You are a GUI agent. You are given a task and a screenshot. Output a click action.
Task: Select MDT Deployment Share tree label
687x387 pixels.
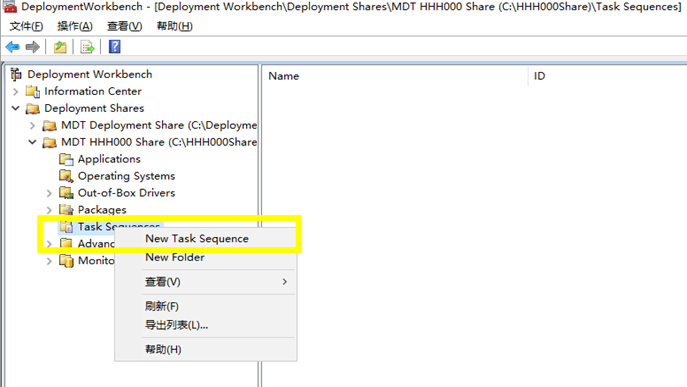coord(159,125)
